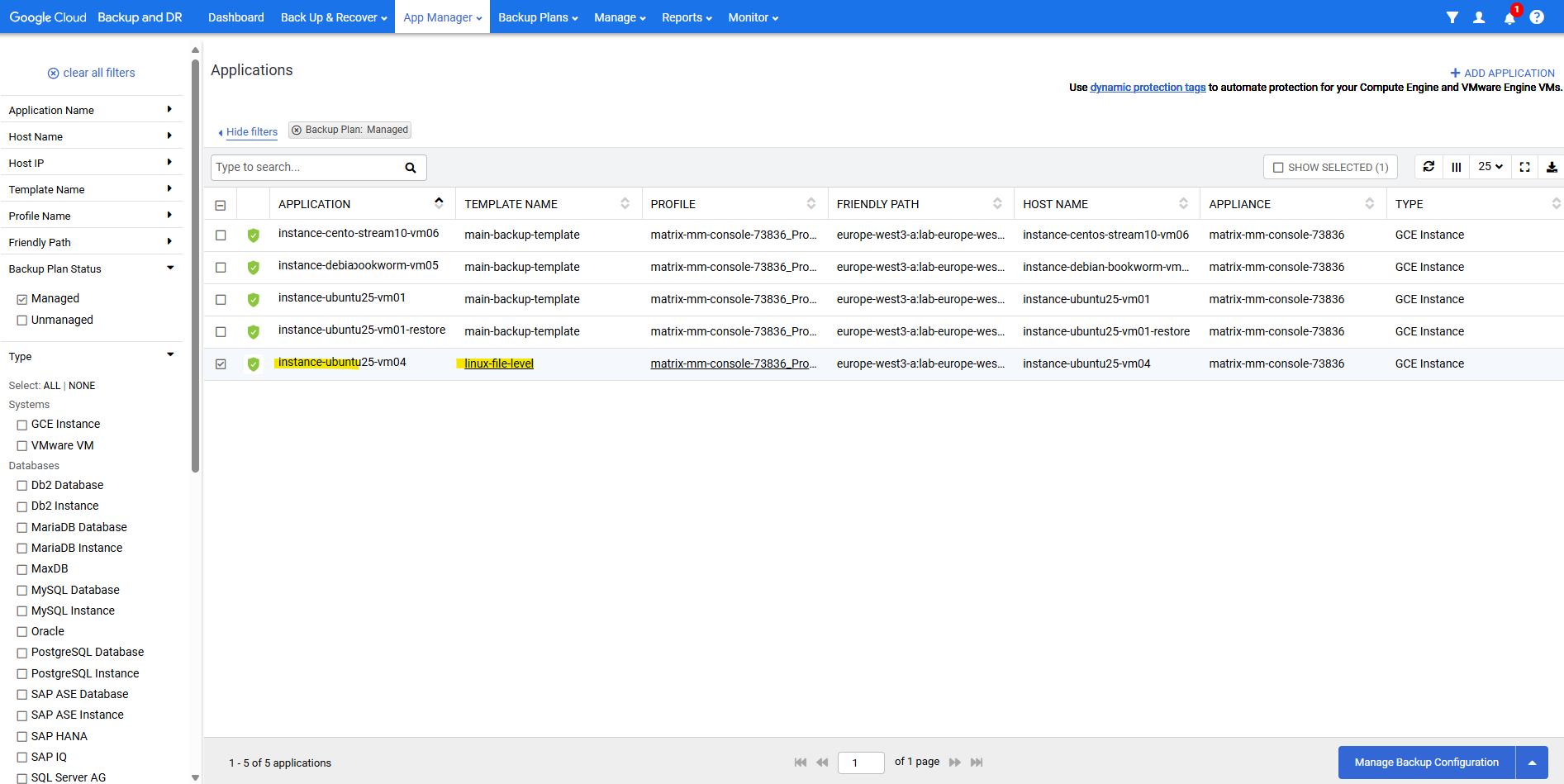Viewport: 1564px width, 784px height.
Task: Download the applications list
Action: (1552, 167)
